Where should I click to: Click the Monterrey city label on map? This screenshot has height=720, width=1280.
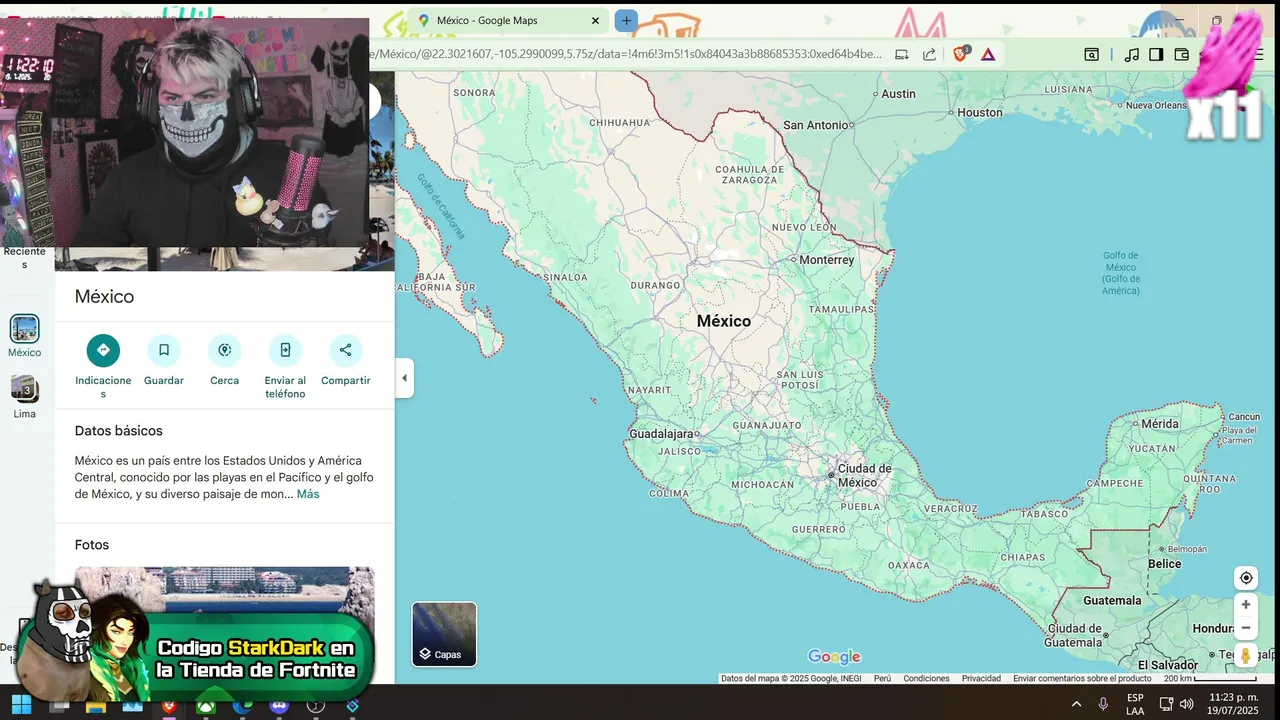(827, 260)
